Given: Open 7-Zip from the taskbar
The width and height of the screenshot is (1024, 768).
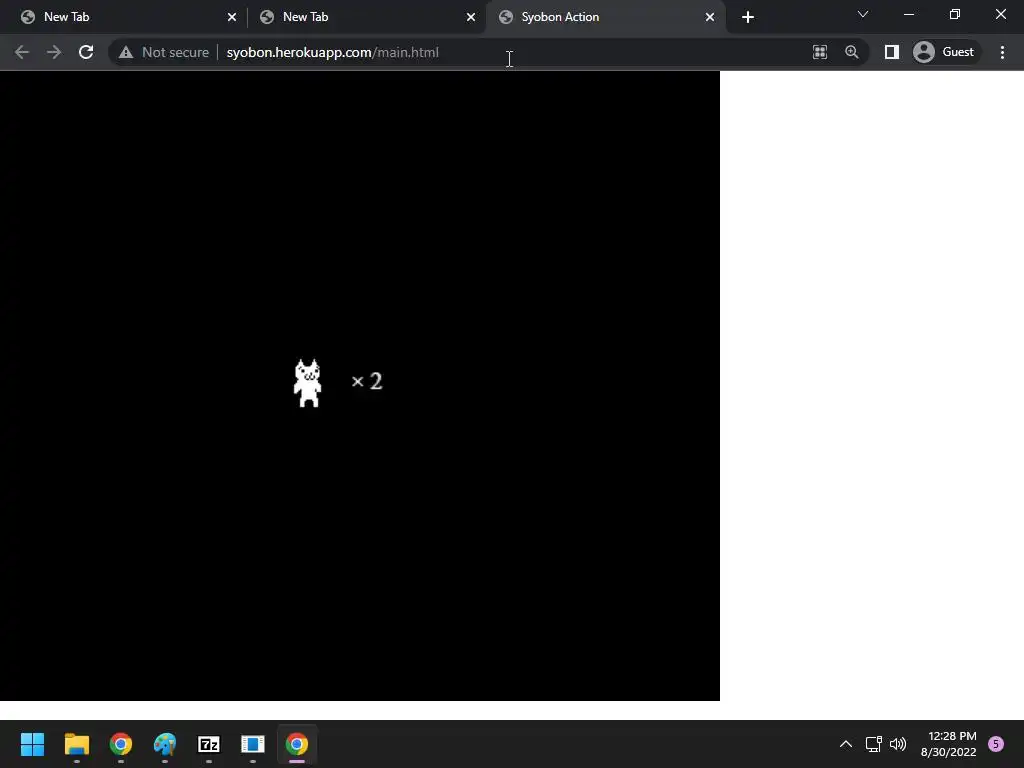Looking at the screenshot, I should pyautogui.click(x=209, y=744).
